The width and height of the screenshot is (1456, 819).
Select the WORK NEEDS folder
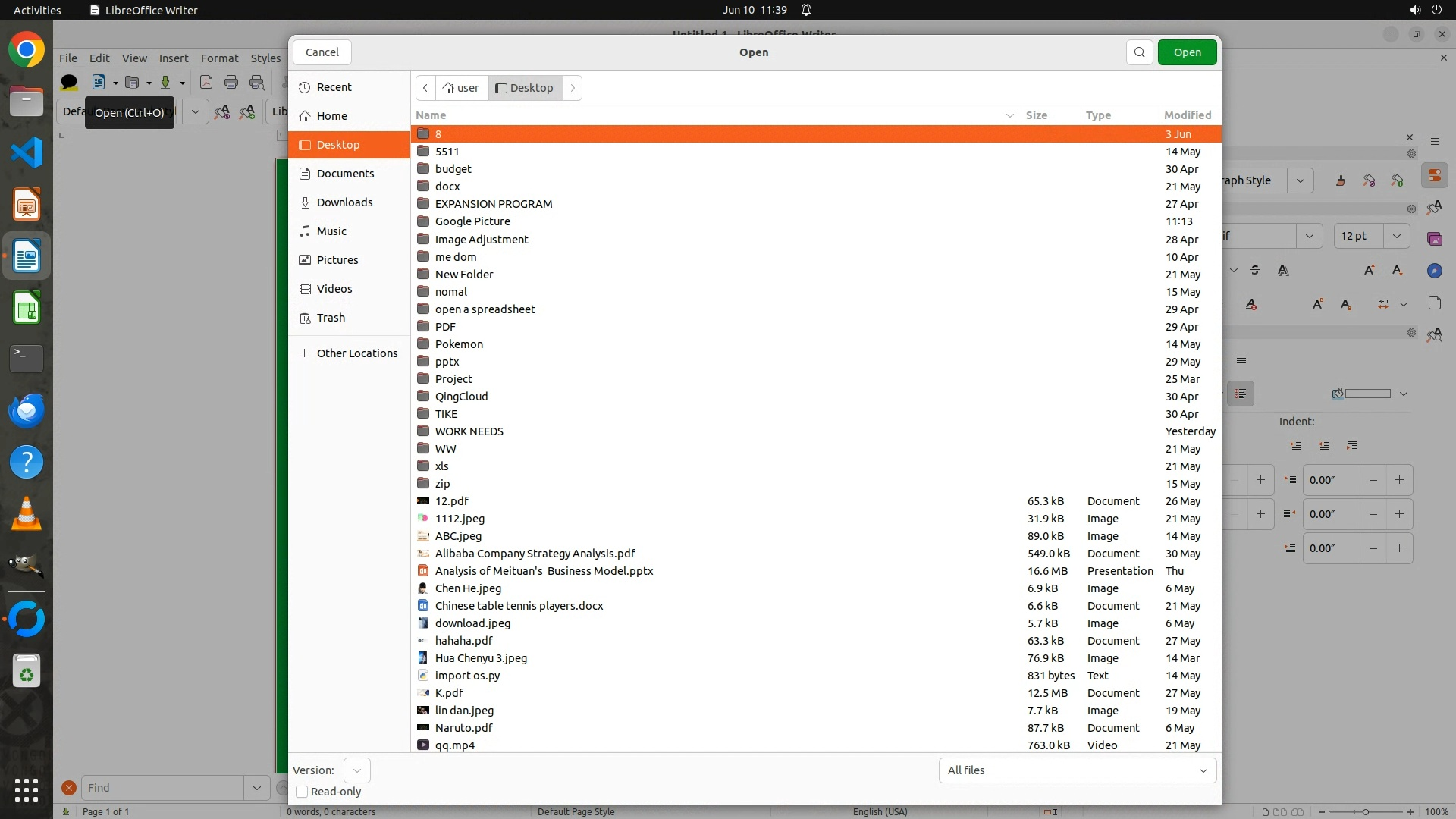pyautogui.click(x=469, y=431)
